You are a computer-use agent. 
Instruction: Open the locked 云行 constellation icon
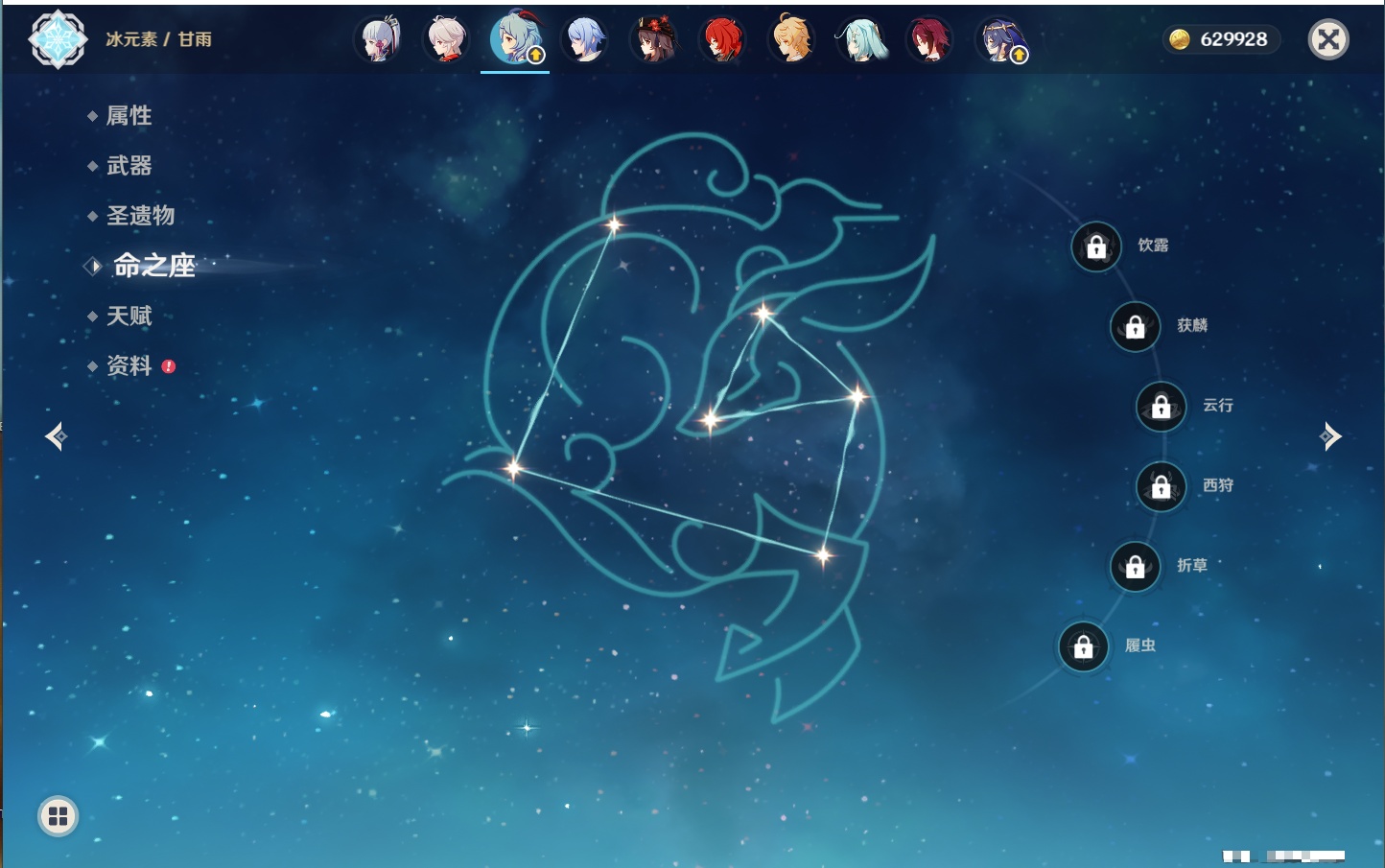coord(1162,407)
